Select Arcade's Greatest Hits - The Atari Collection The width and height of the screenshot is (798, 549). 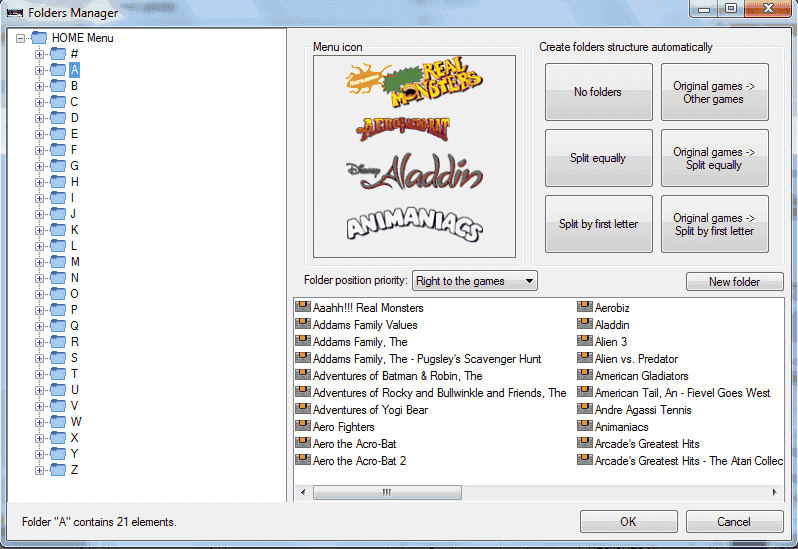[689, 460]
